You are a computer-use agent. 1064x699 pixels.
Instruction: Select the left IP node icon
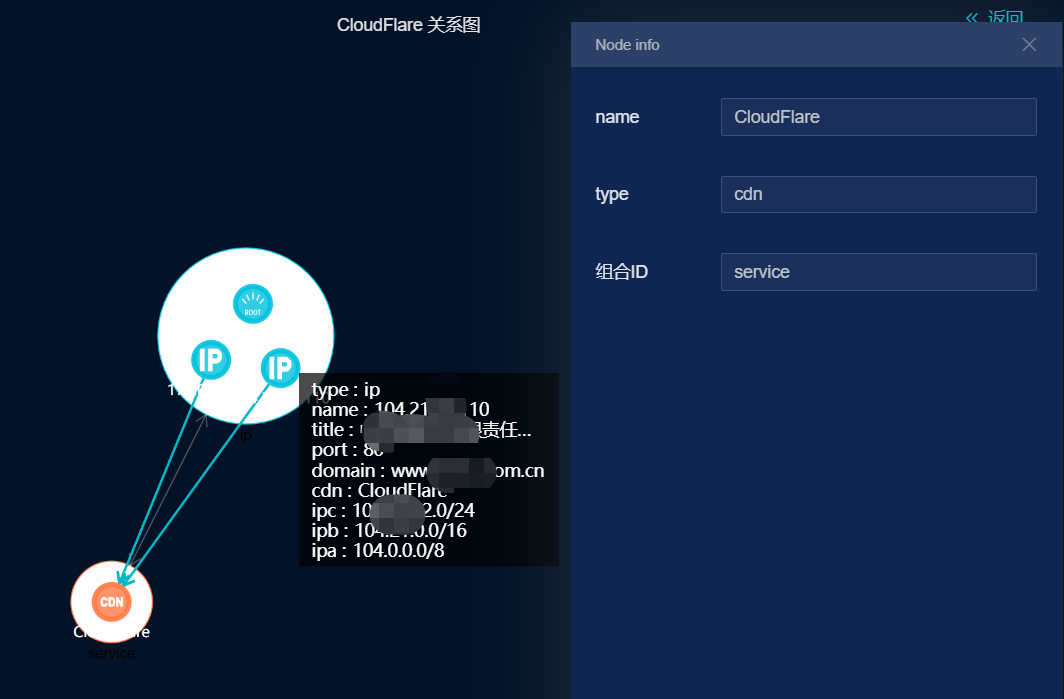(210, 360)
